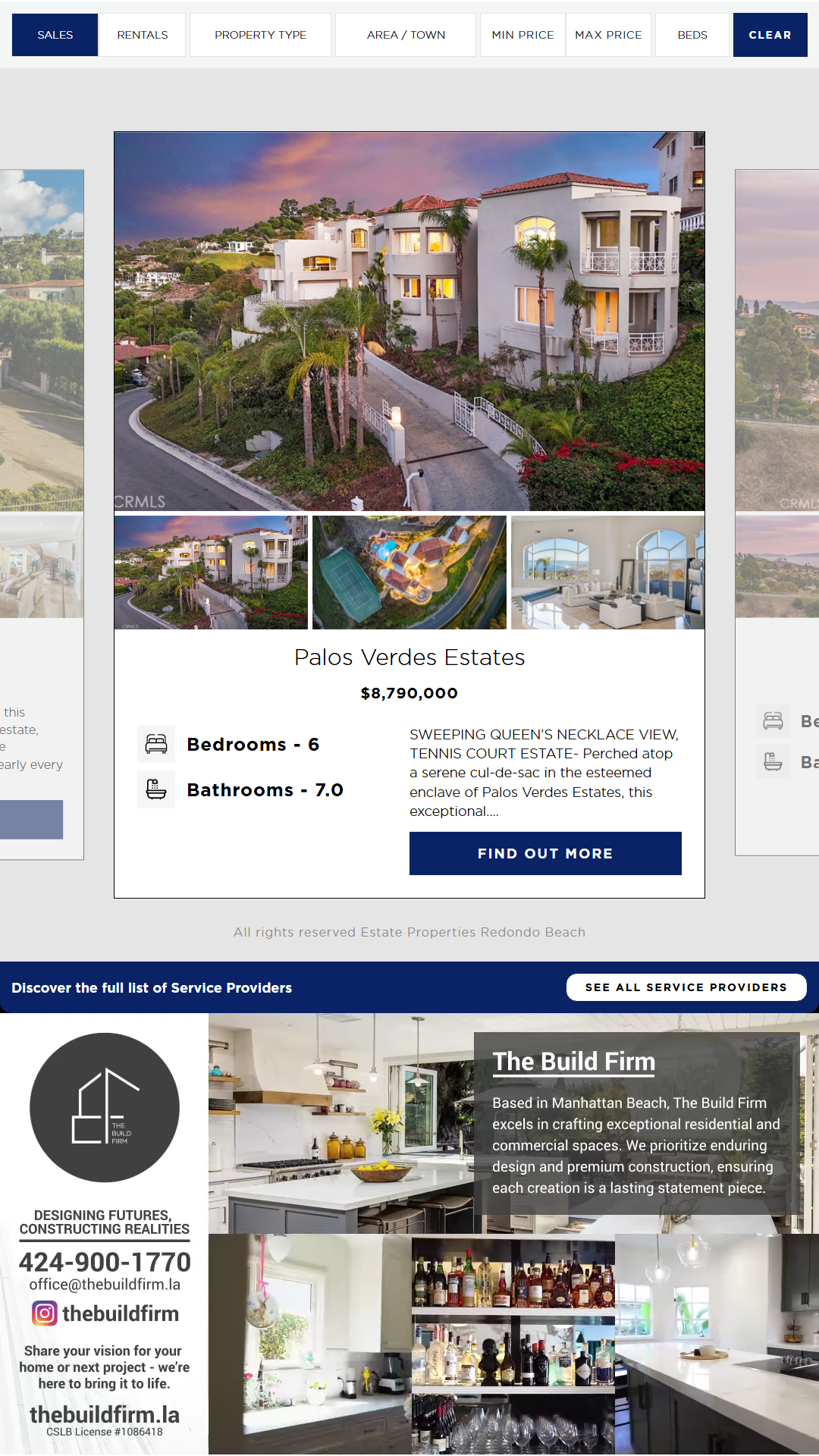Click the CLEAR filters button
This screenshot has height=1456, width=819.
pyautogui.click(x=770, y=35)
